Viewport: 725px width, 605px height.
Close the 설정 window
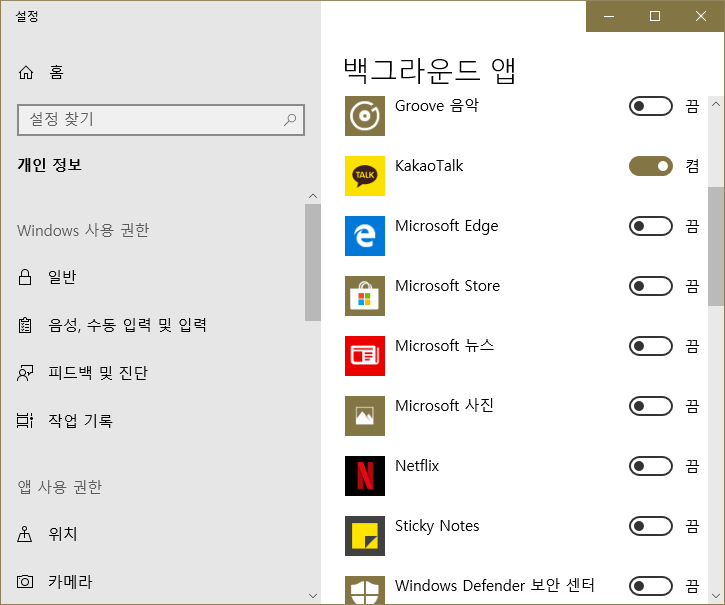[701, 16]
